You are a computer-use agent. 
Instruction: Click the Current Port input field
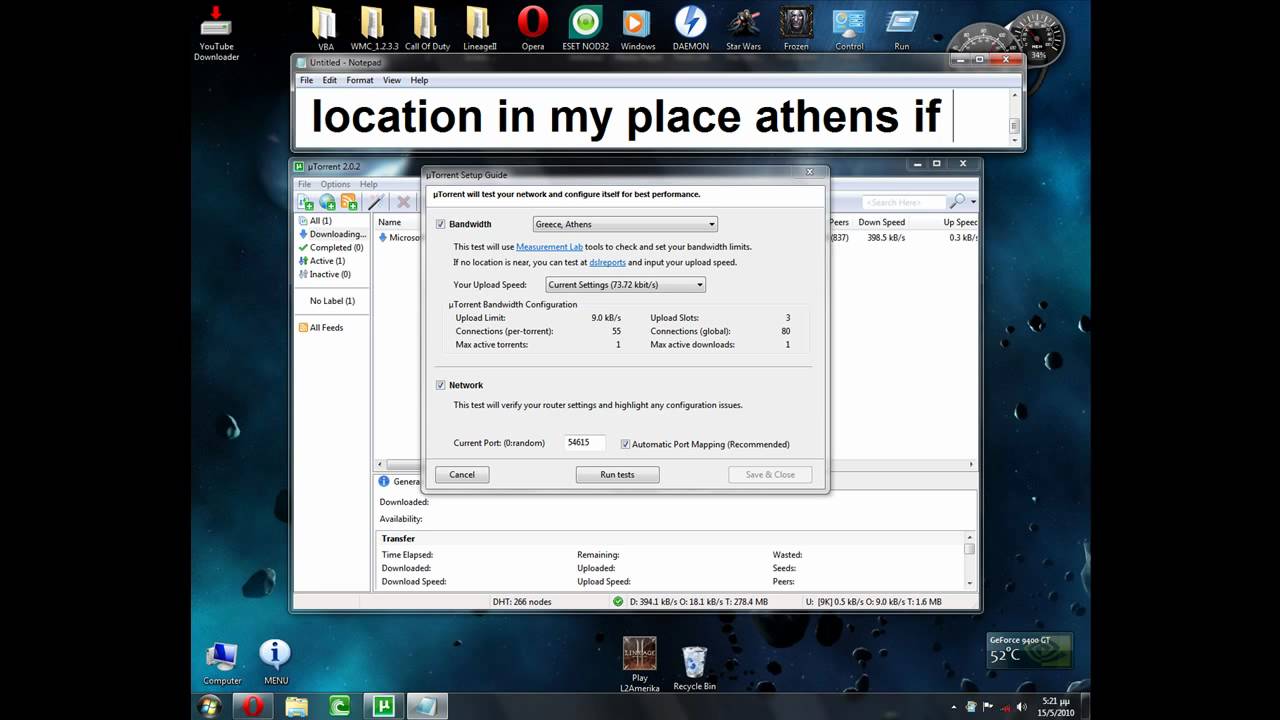coord(585,442)
